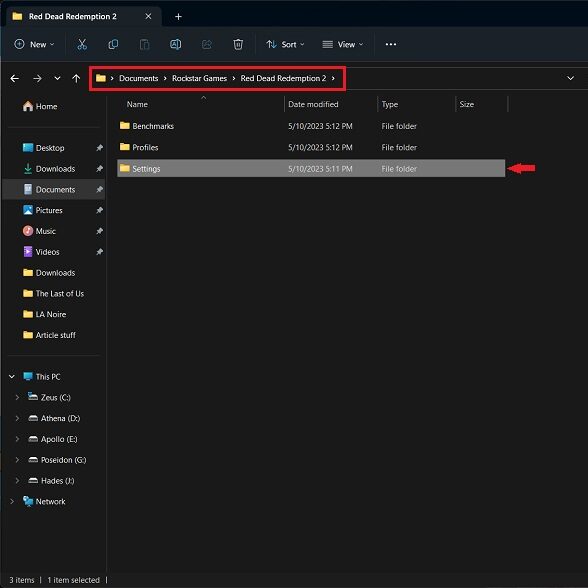Screen dimensions: 588x588
Task: Open a new tab with plus button
Action: coord(178,16)
